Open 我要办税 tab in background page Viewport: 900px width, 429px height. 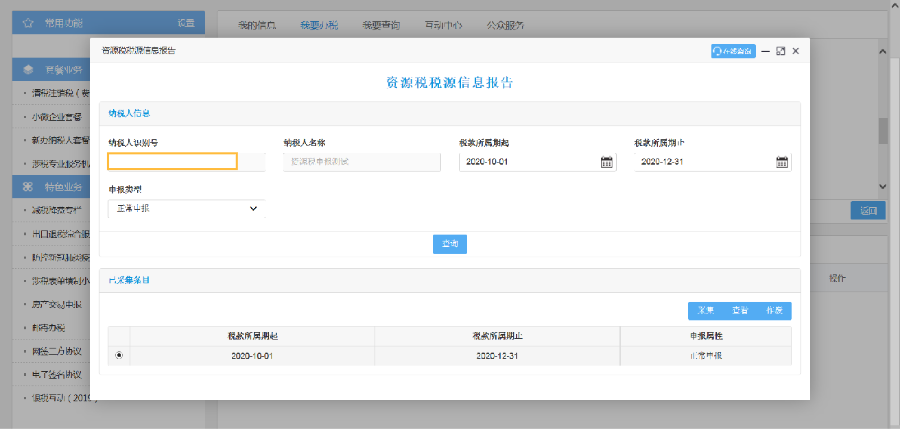319,25
